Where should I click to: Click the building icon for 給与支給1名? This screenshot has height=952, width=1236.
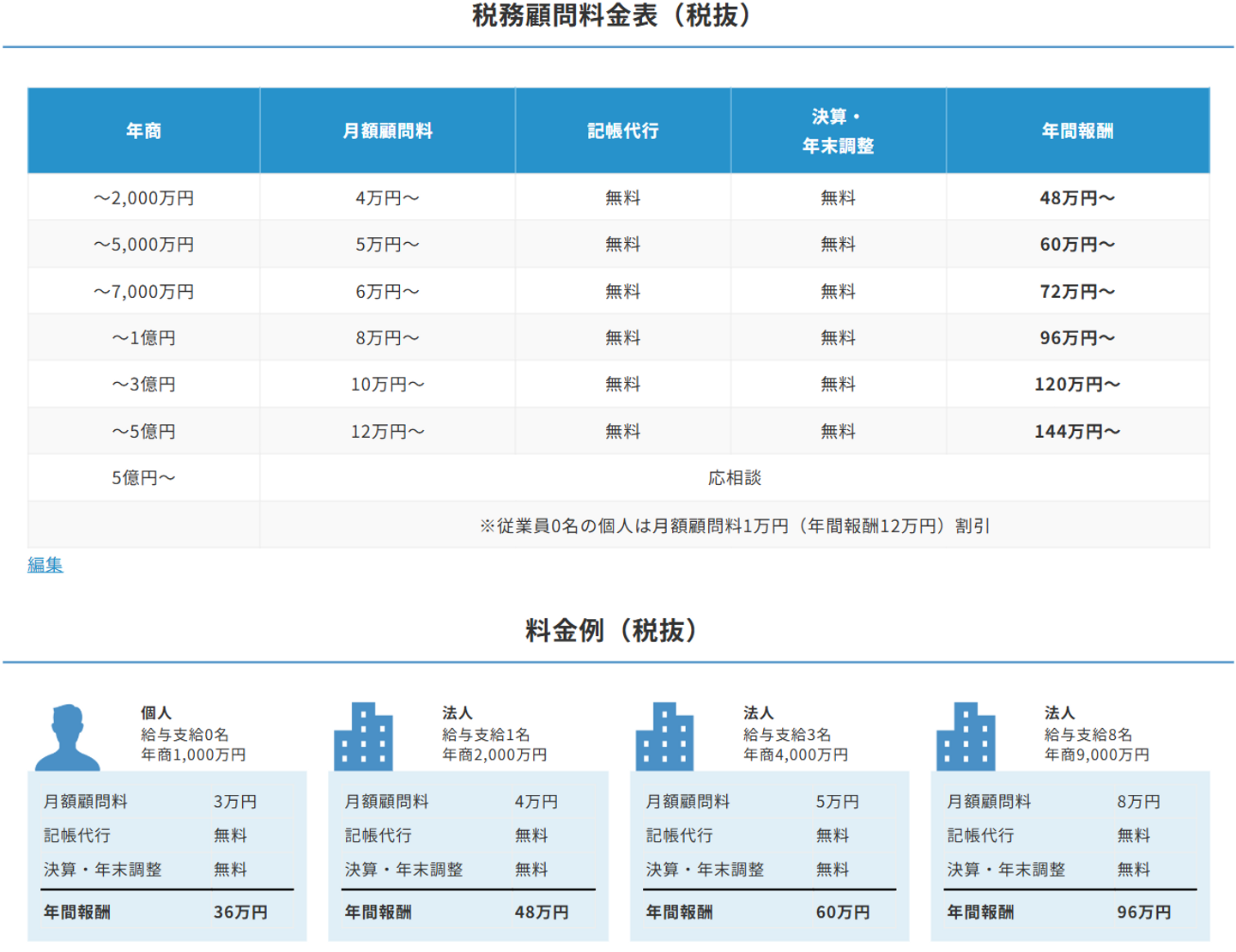pos(363,737)
